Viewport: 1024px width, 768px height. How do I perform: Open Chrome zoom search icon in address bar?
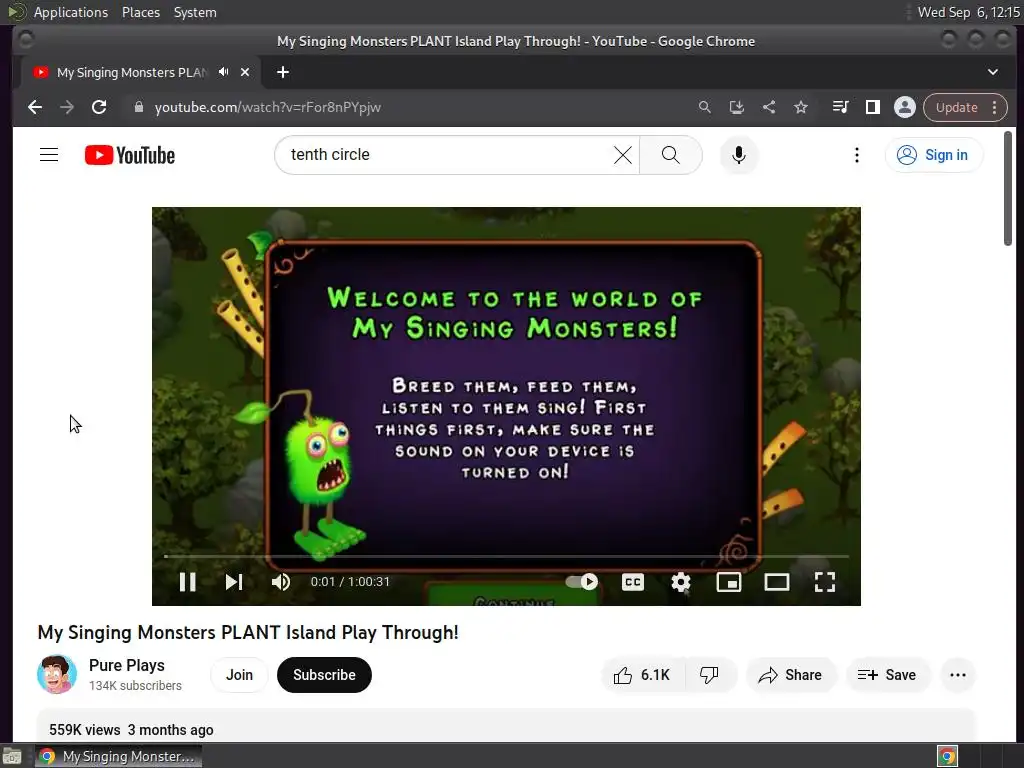(705, 107)
